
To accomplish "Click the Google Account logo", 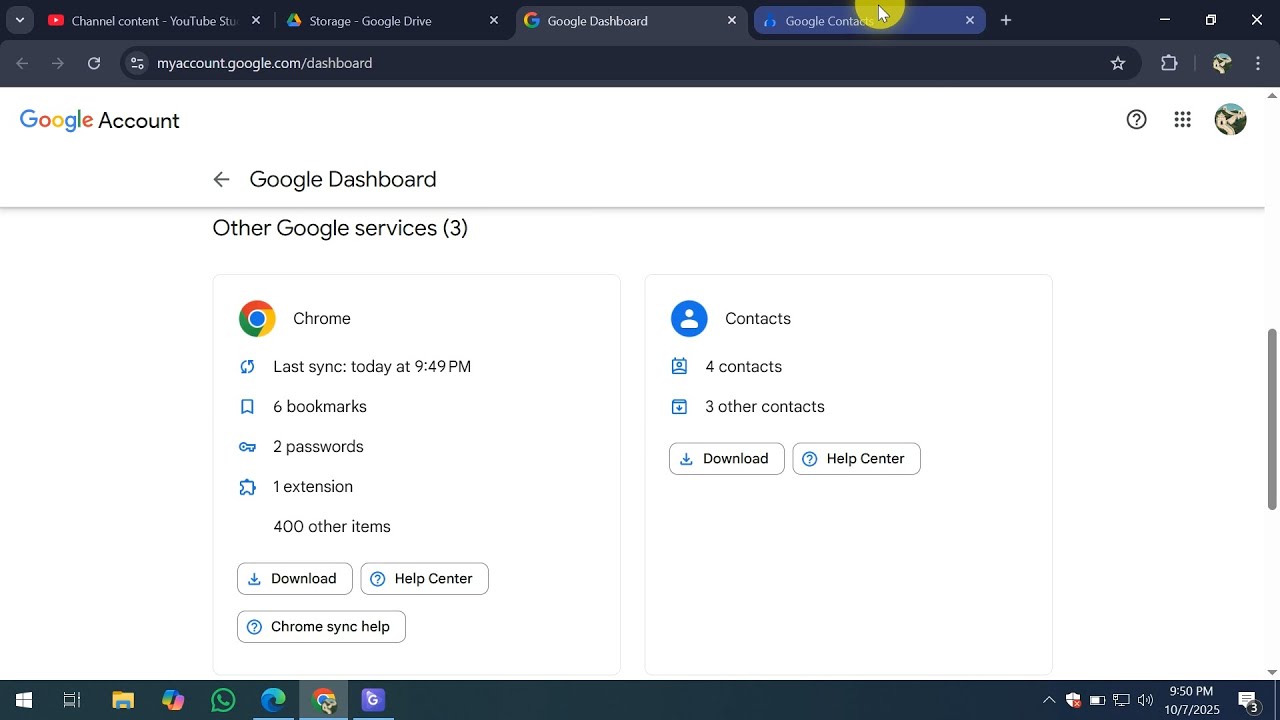I will click(100, 121).
